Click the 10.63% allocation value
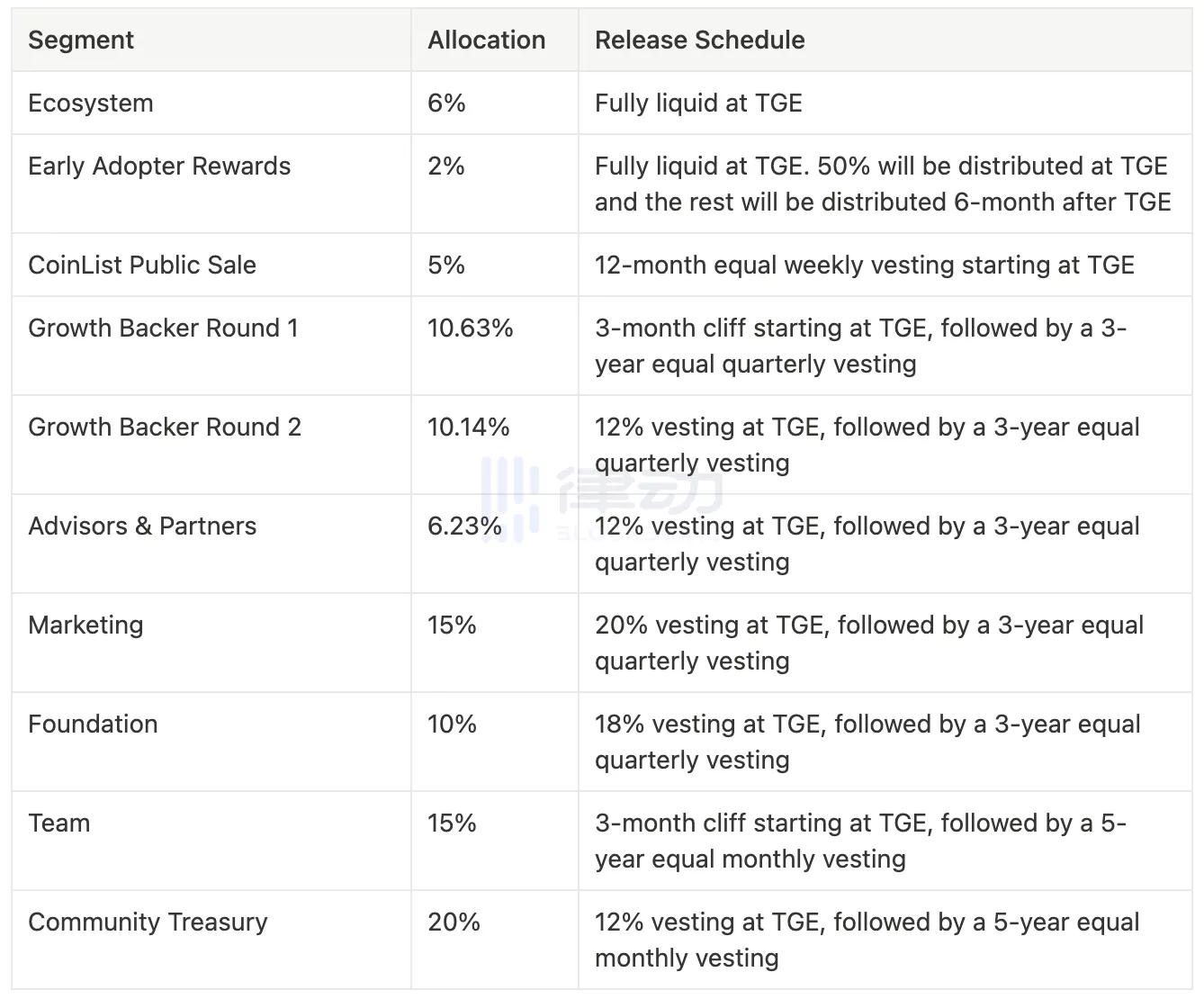Image resolution: width=1204 pixels, height=999 pixels. 470,328
